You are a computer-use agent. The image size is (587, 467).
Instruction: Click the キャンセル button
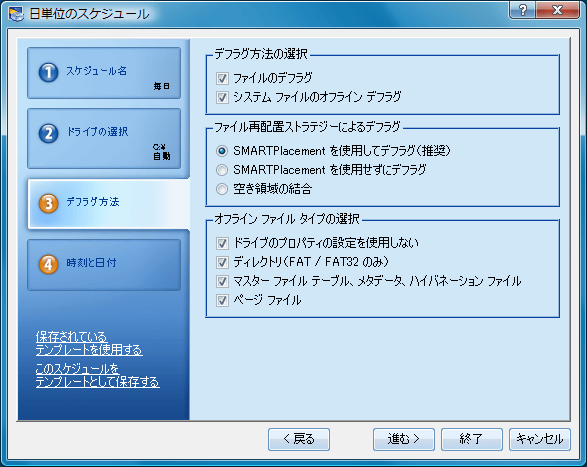(540, 439)
